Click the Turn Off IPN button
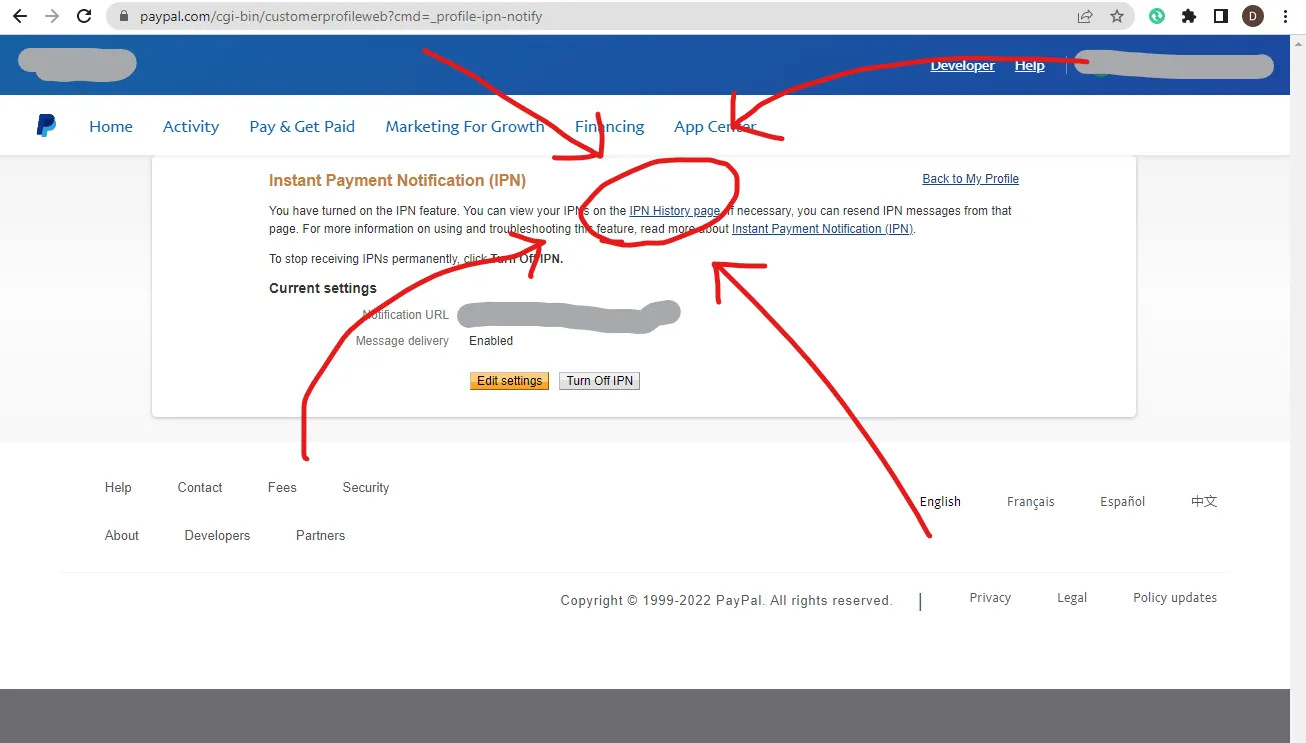 pos(599,381)
